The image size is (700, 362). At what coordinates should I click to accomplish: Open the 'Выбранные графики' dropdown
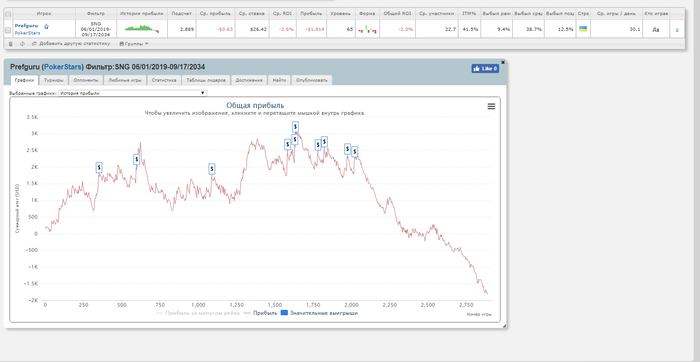(133, 93)
